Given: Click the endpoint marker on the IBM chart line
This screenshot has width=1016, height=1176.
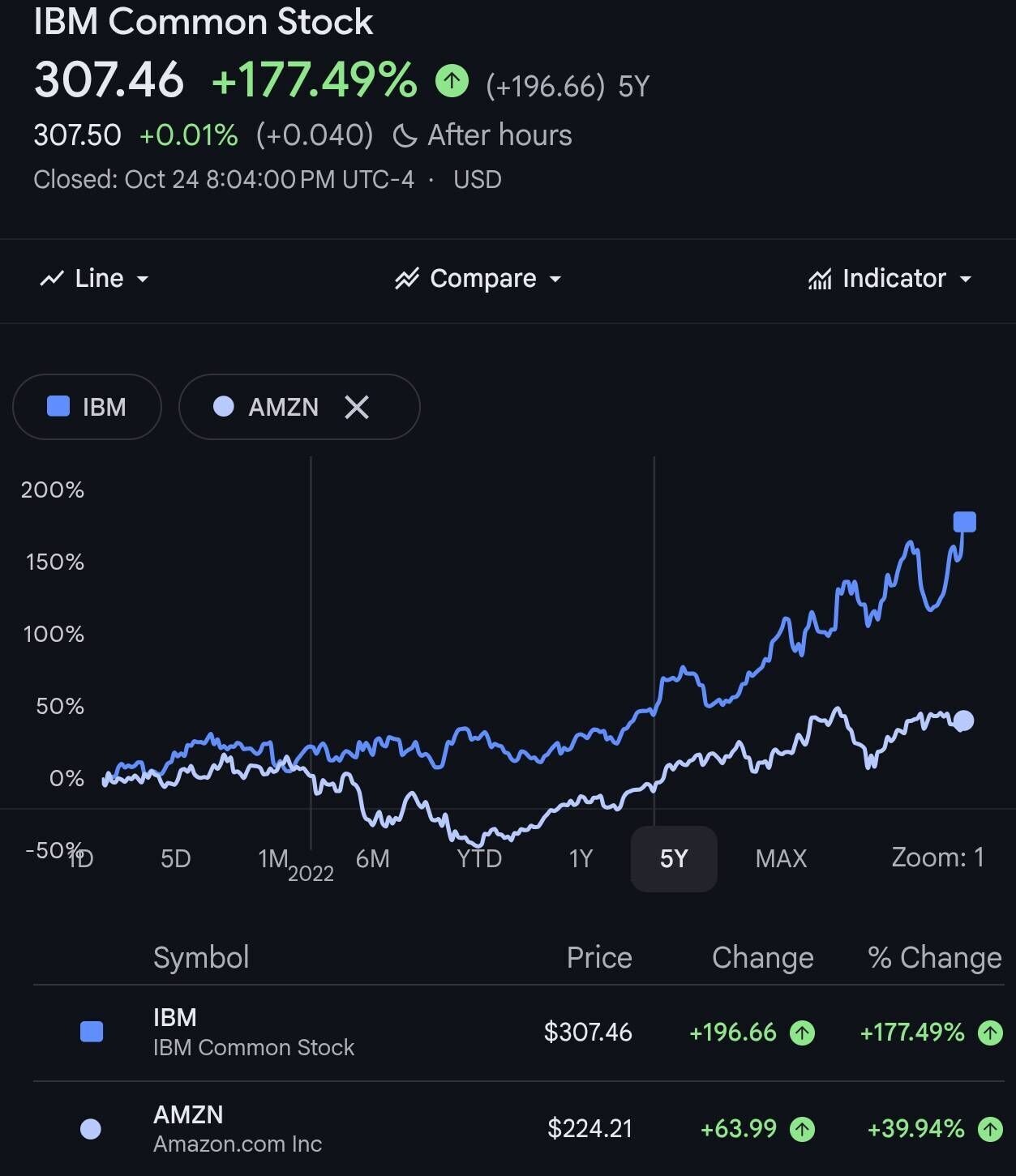Looking at the screenshot, I should (x=965, y=521).
